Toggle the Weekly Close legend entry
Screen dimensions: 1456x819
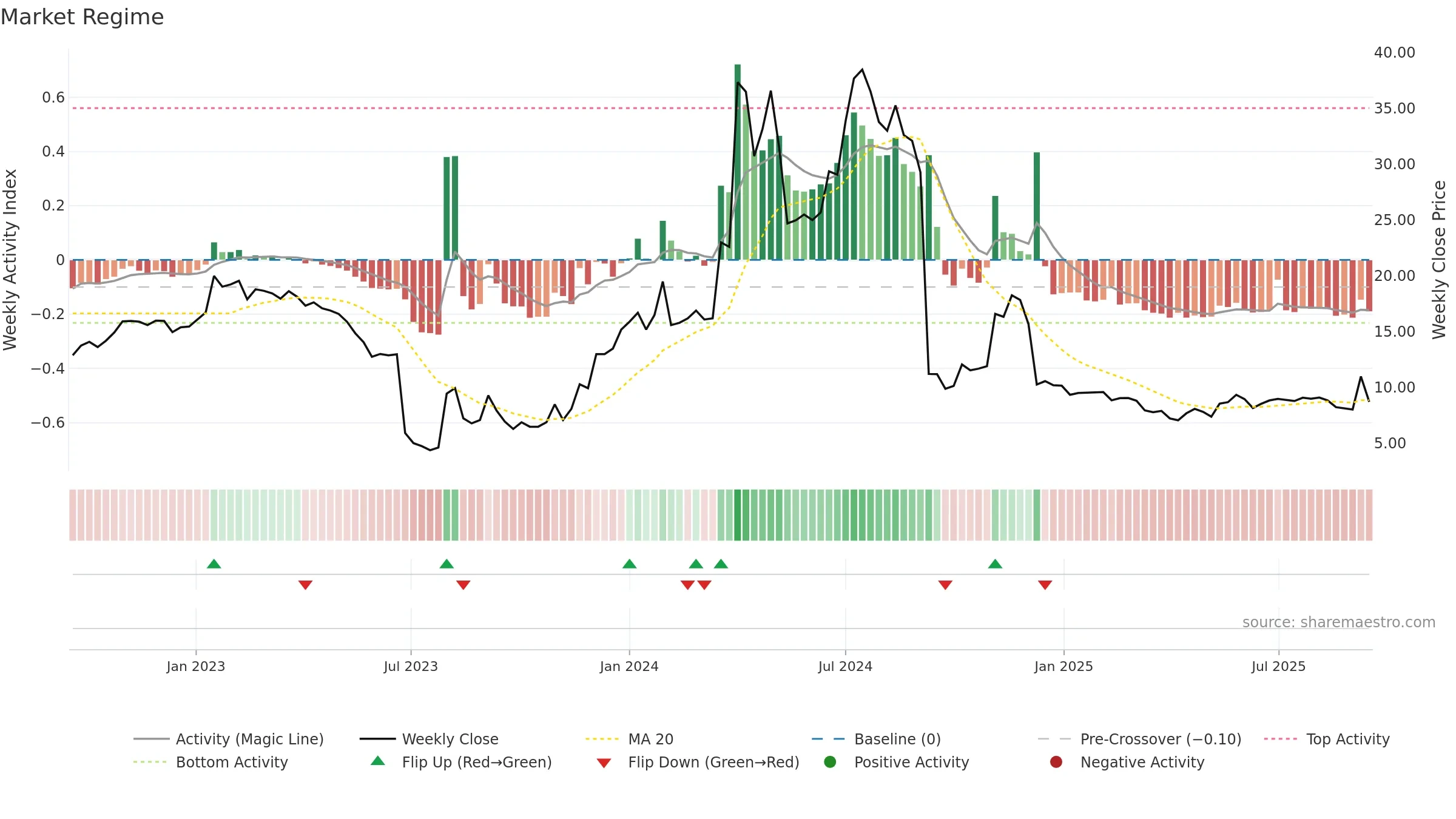click(429, 739)
